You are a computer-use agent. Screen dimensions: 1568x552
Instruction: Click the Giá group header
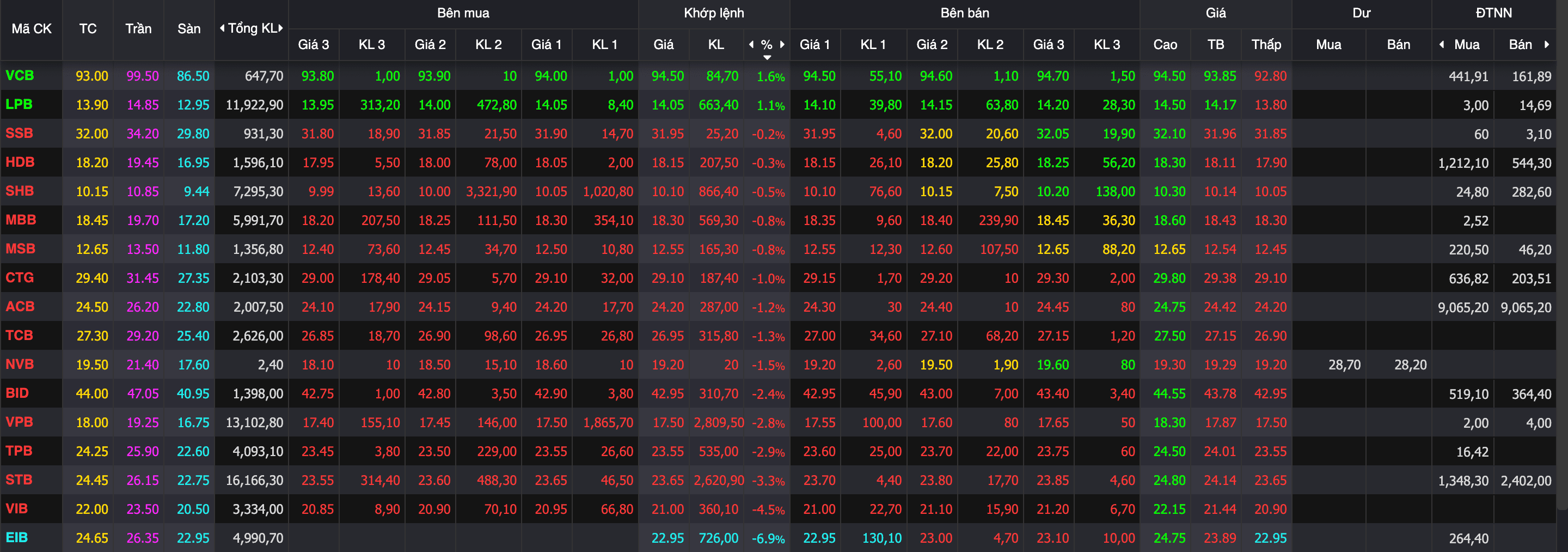click(x=1216, y=13)
